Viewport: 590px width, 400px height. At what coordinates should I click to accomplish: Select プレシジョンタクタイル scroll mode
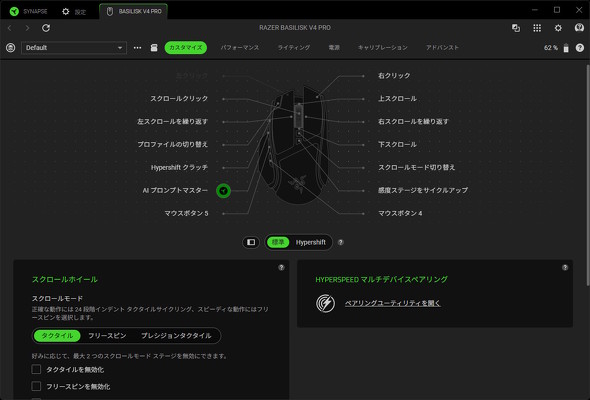tap(176, 336)
